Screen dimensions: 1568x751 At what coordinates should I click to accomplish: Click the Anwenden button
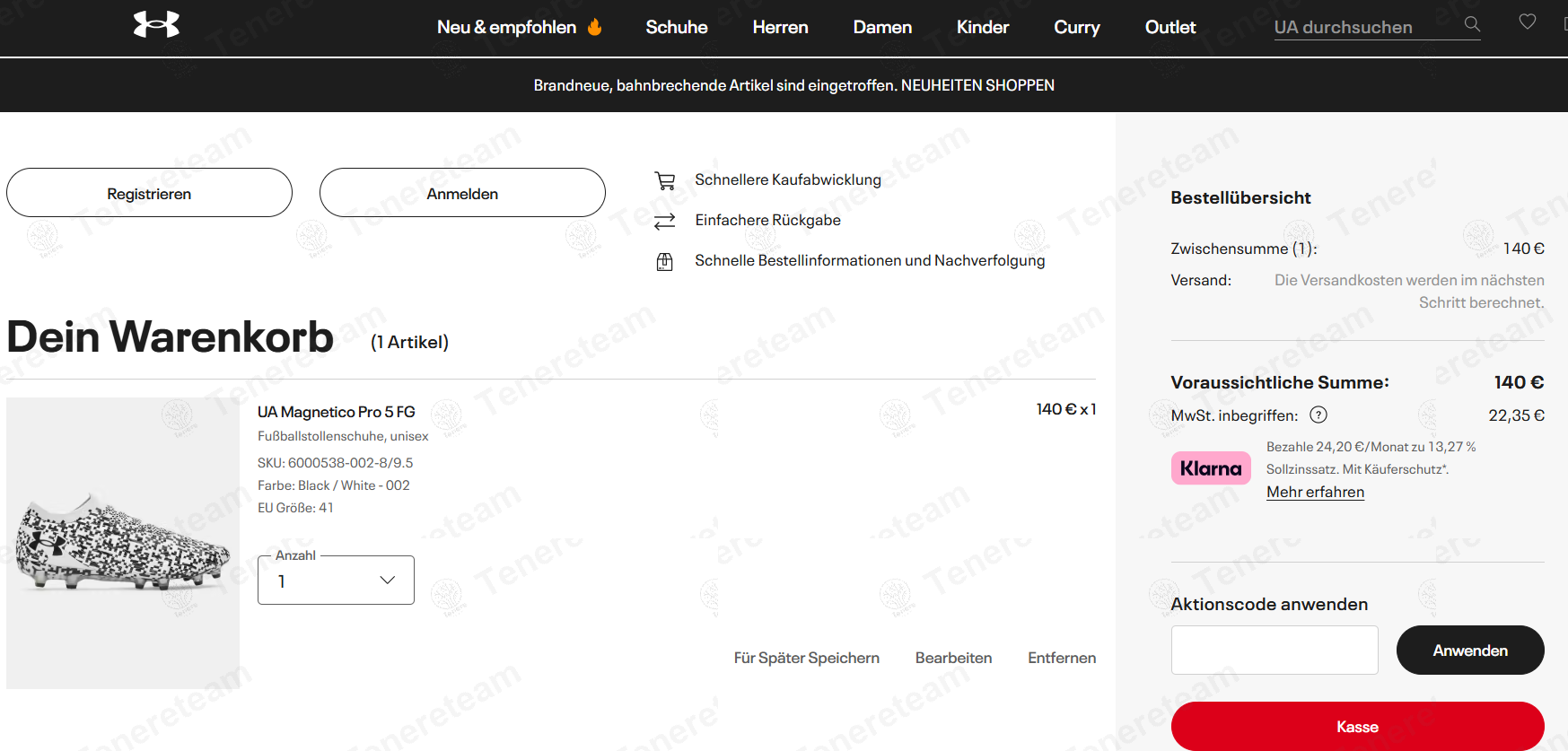[x=1470, y=650]
